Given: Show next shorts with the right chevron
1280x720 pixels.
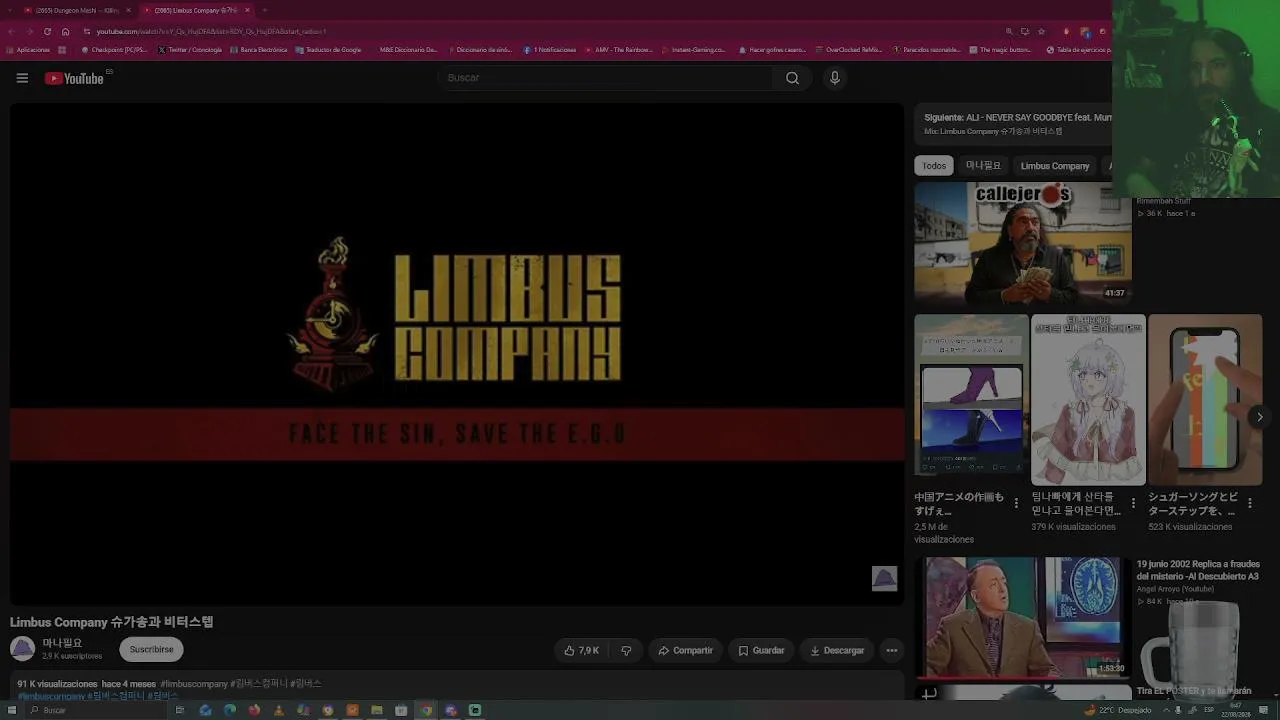Looking at the screenshot, I should point(1260,417).
